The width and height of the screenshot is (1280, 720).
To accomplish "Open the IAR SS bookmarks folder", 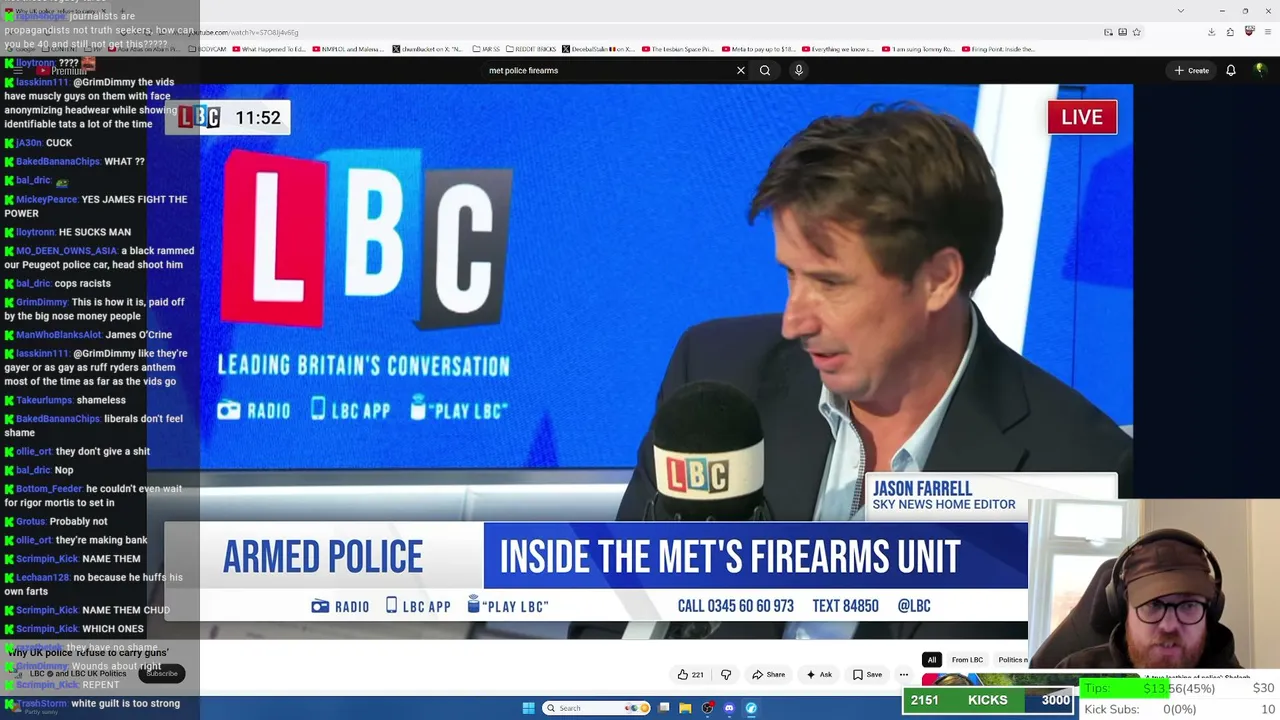I will pyautogui.click(x=487, y=49).
